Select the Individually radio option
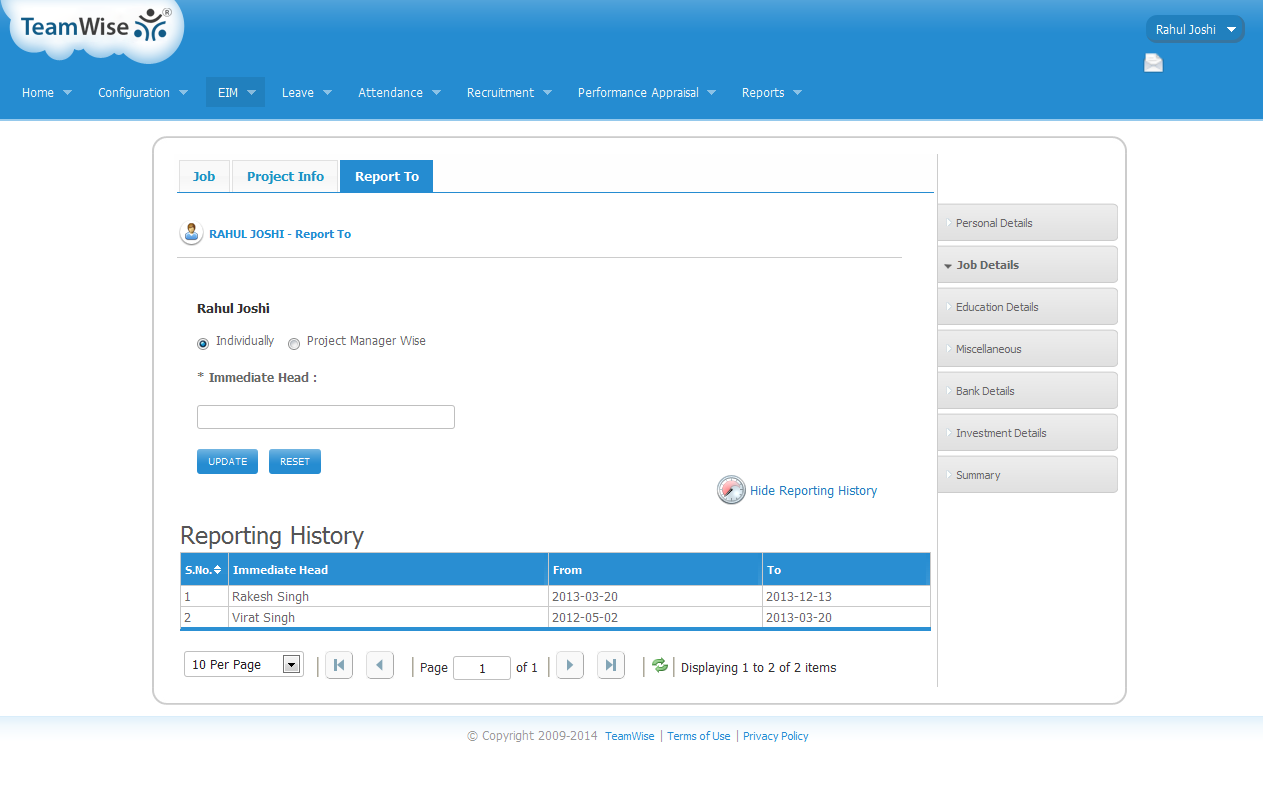 point(204,343)
